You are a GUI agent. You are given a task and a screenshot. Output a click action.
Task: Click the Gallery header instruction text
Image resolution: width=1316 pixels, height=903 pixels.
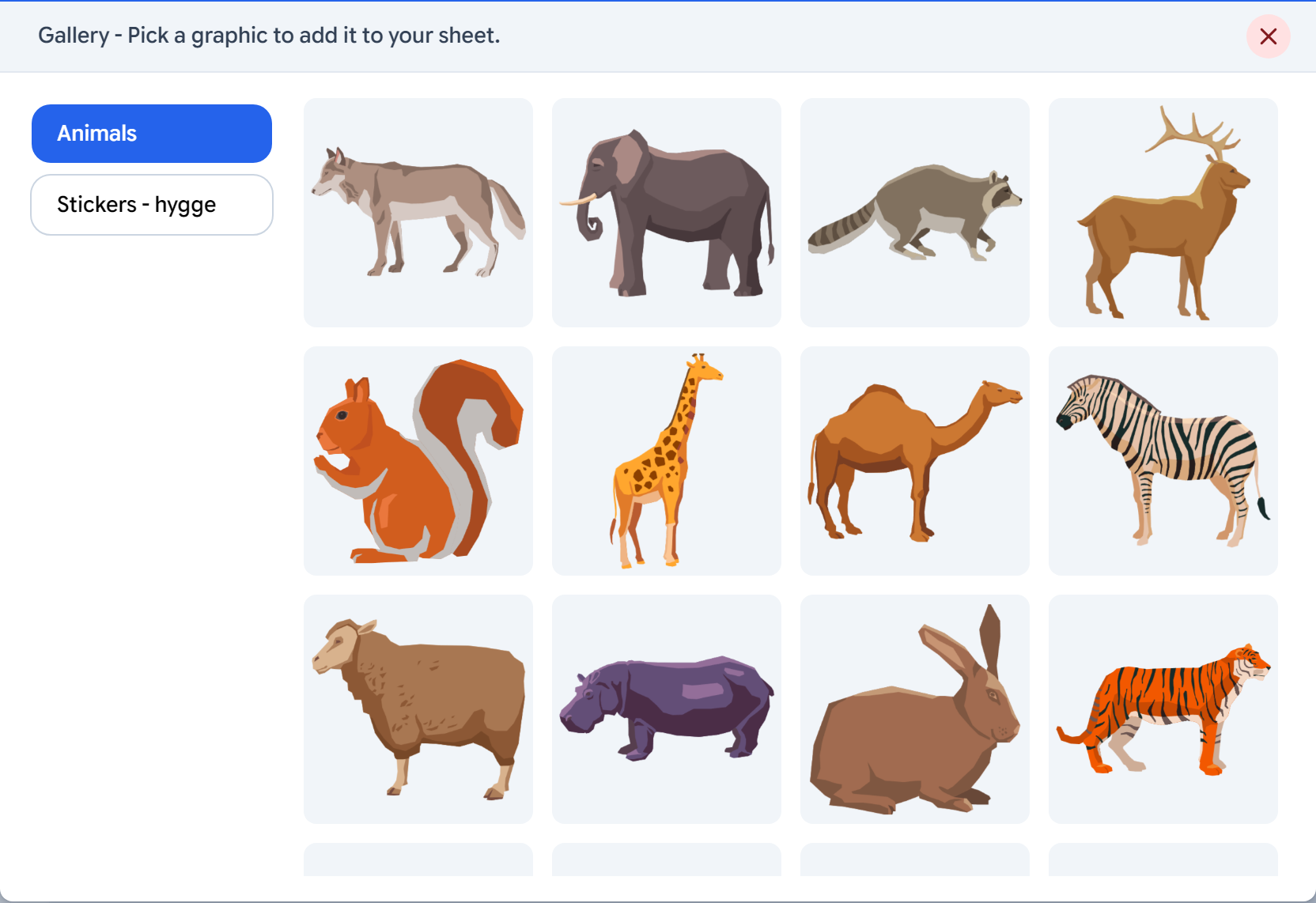(269, 36)
